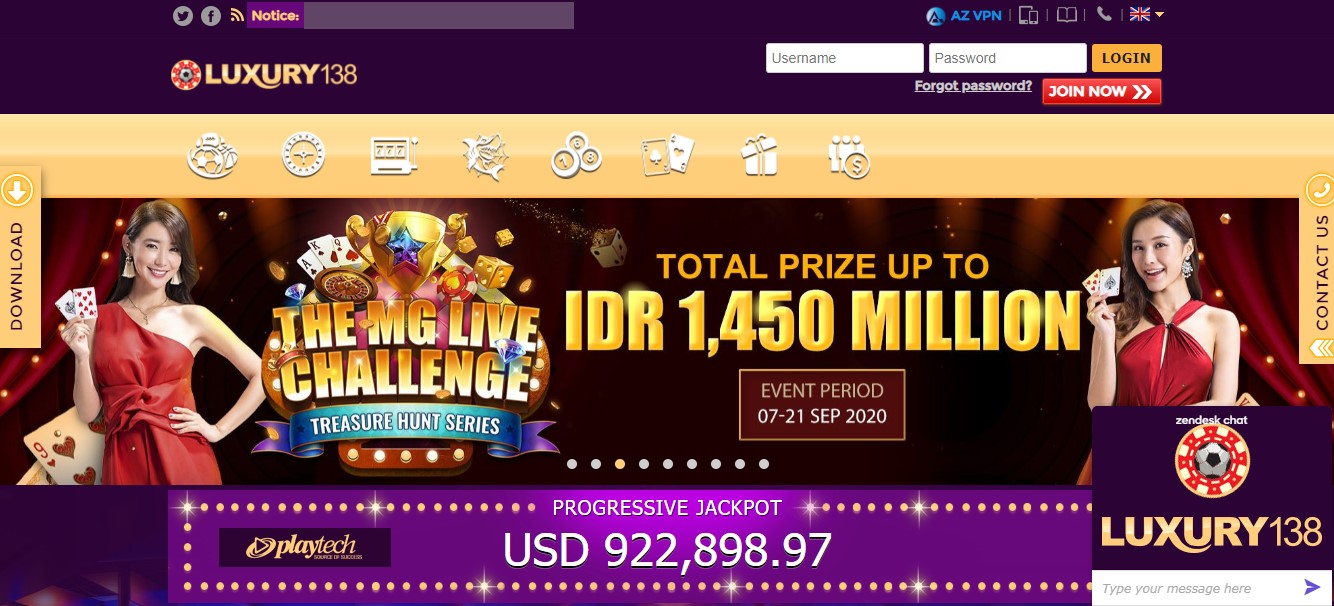Click into the Username input field
This screenshot has width=1334, height=606.
(x=845, y=58)
